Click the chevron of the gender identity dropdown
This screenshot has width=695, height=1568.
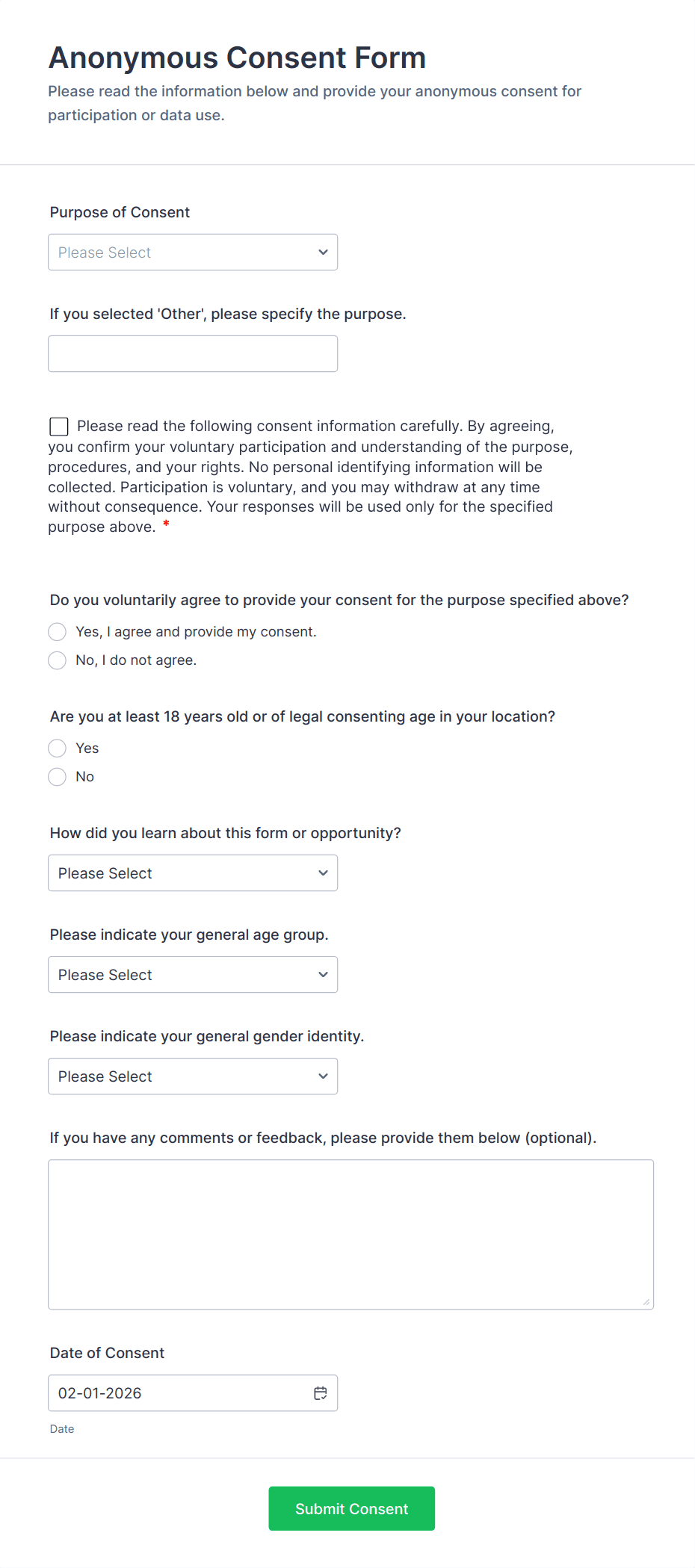323,1076
